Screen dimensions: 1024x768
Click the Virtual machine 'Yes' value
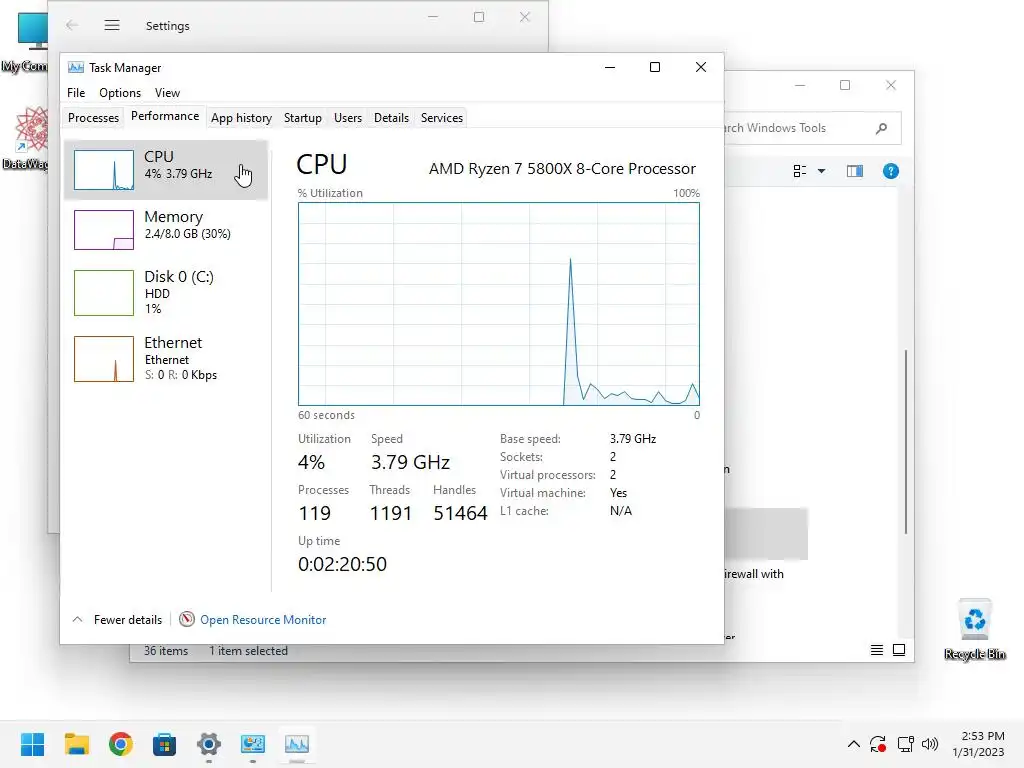point(618,493)
